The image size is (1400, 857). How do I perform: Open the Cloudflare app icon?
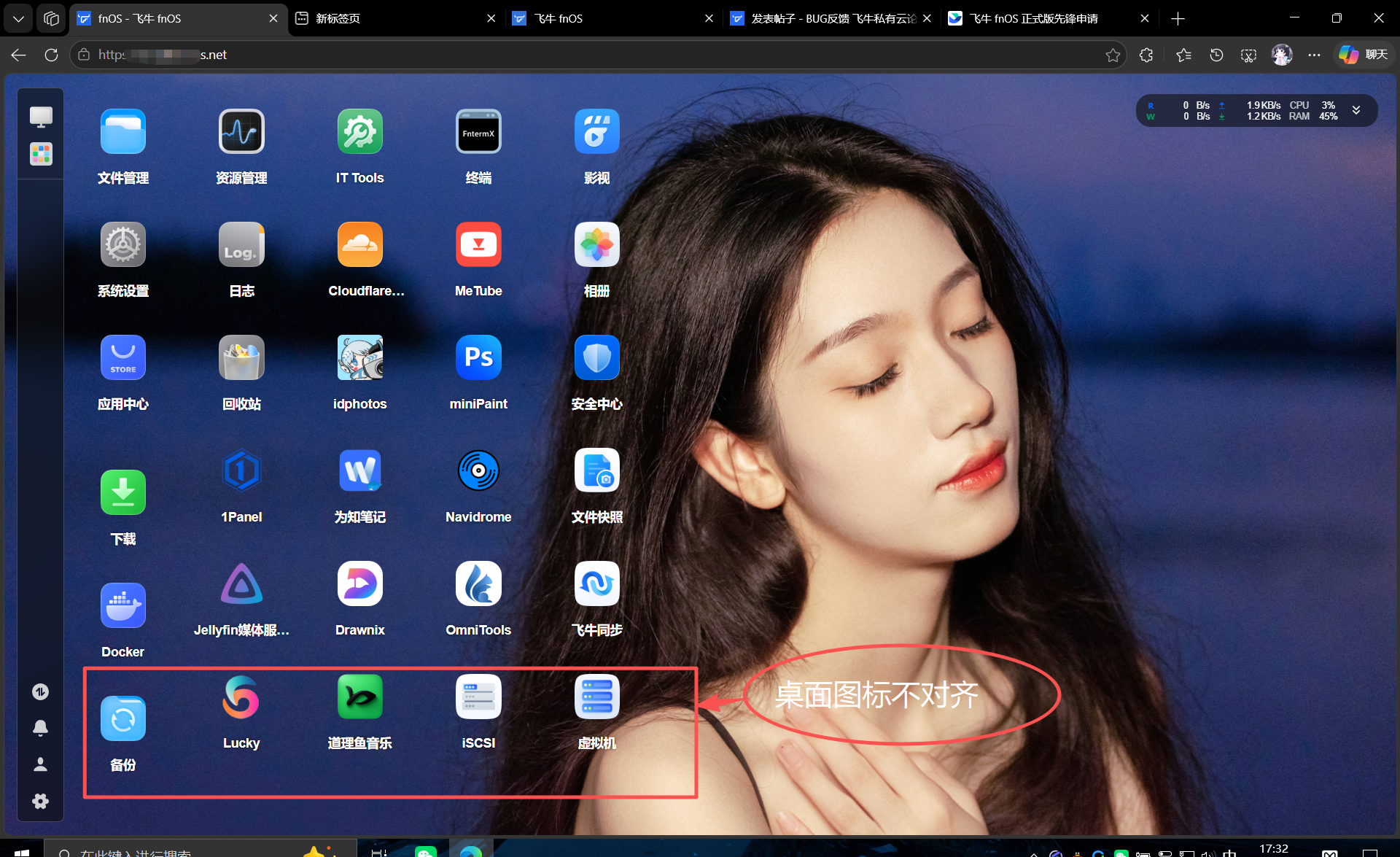tap(359, 245)
